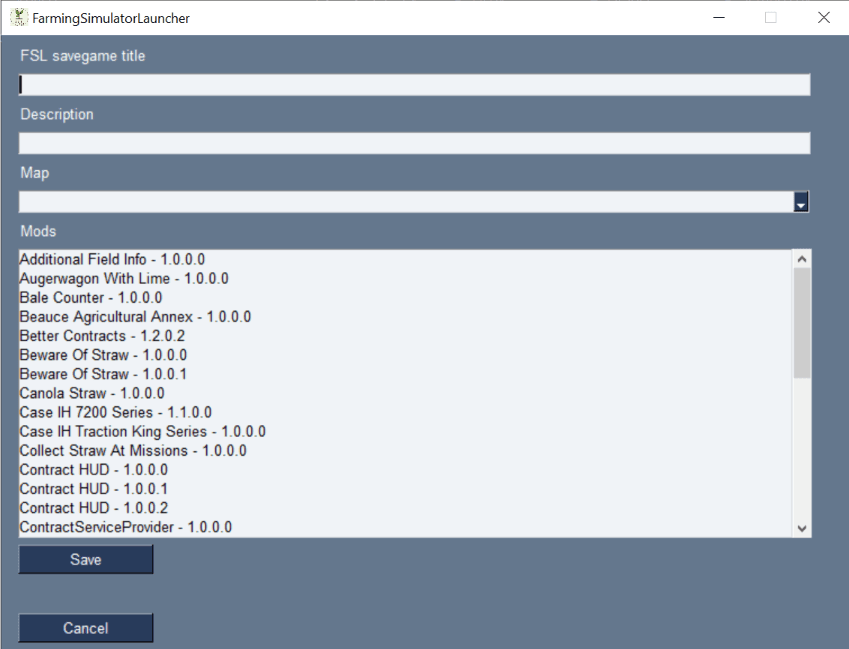
Task: Click the Description text field
Action: (414, 143)
